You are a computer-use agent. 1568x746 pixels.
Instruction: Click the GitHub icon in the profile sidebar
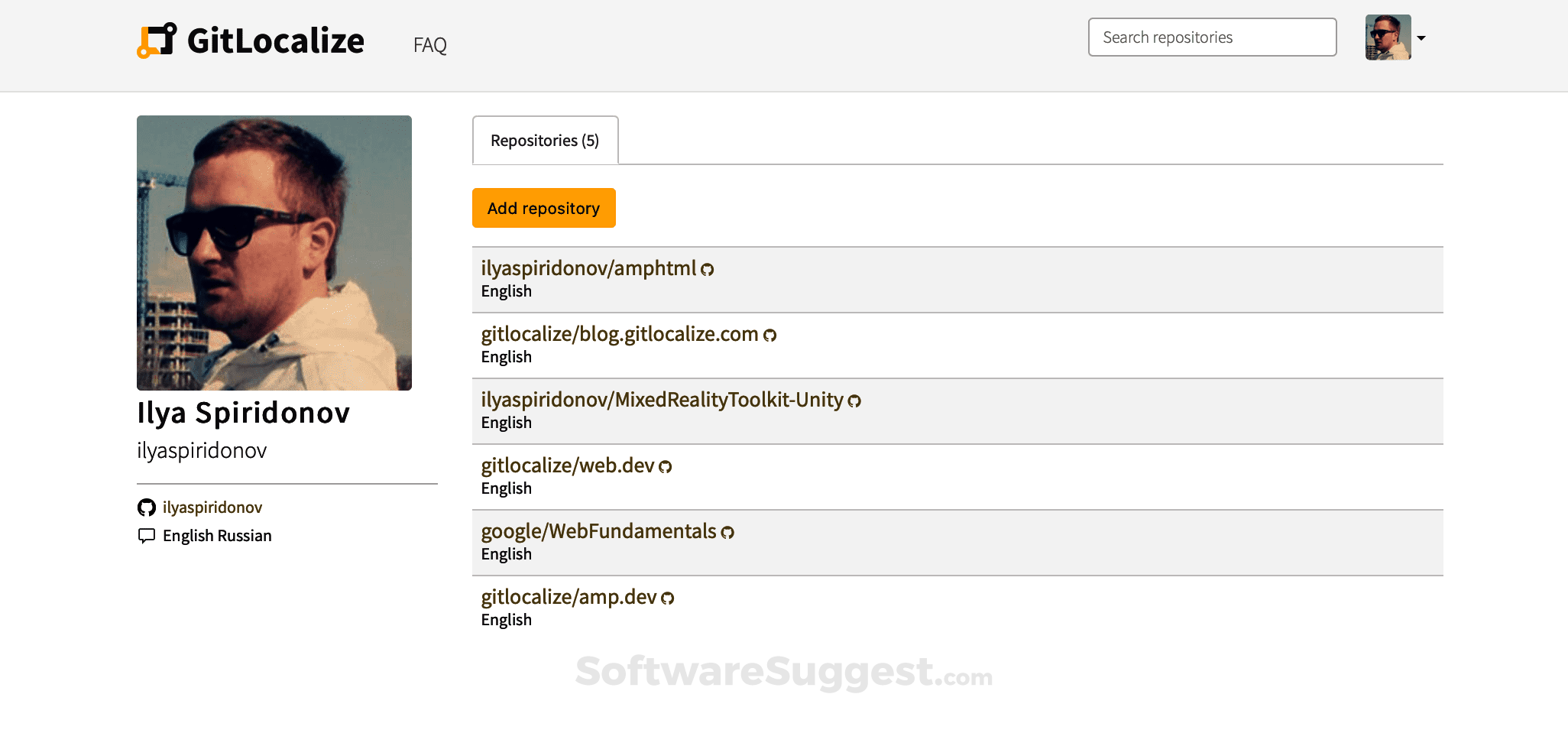[147, 507]
